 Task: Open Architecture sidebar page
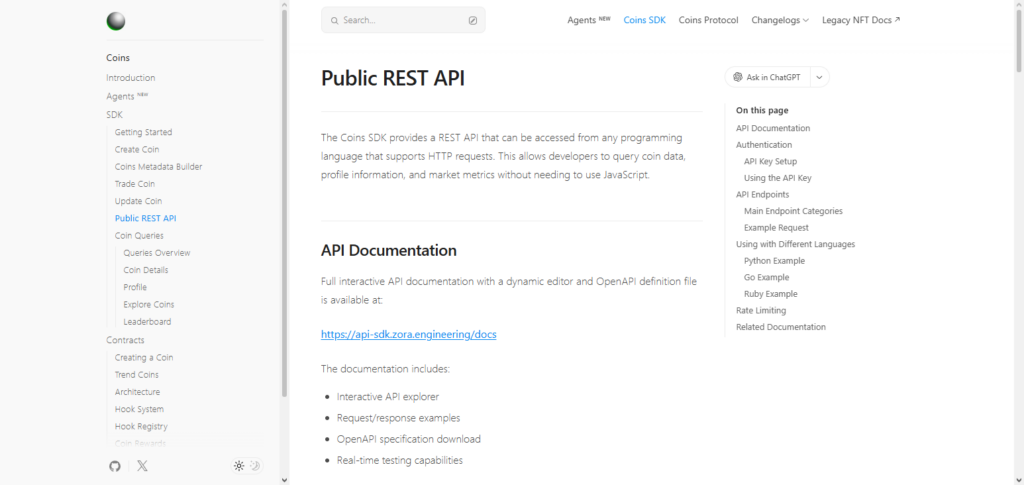[x=138, y=392]
